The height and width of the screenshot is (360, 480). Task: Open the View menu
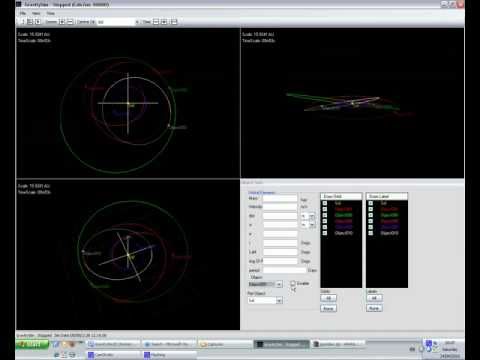36,13
